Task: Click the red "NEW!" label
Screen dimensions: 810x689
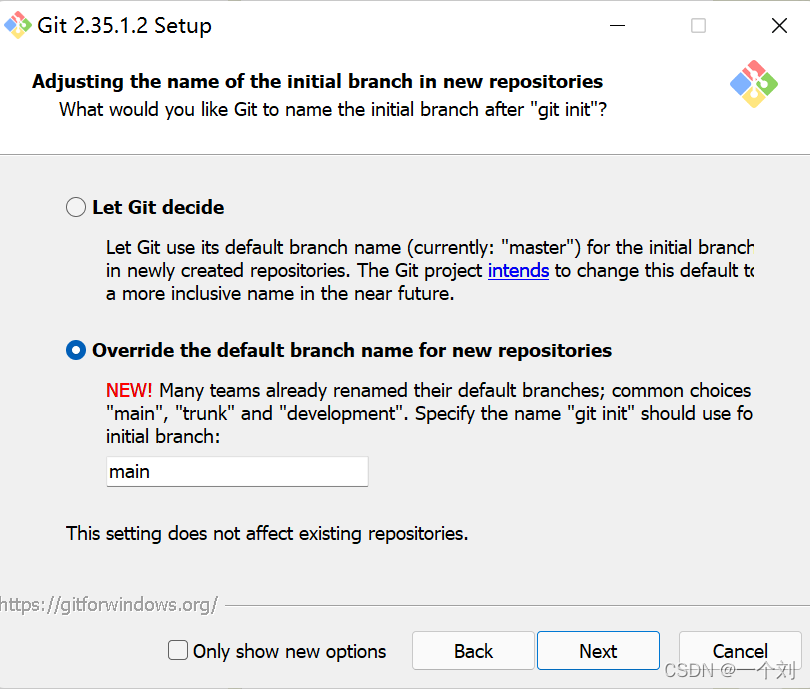Action: [x=129, y=390]
